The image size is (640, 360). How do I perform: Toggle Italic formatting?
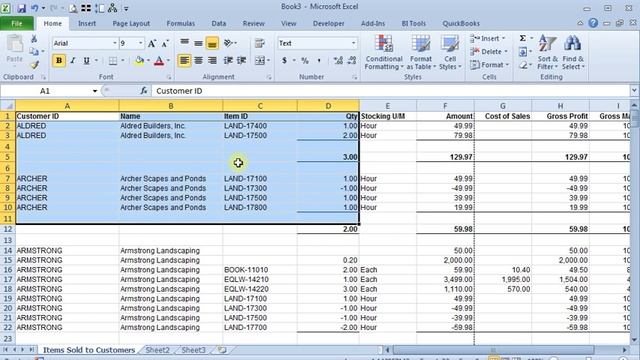point(73,61)
